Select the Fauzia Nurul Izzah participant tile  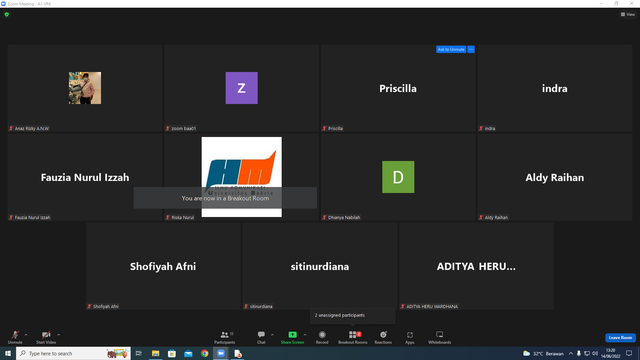(x=85, y=177)
